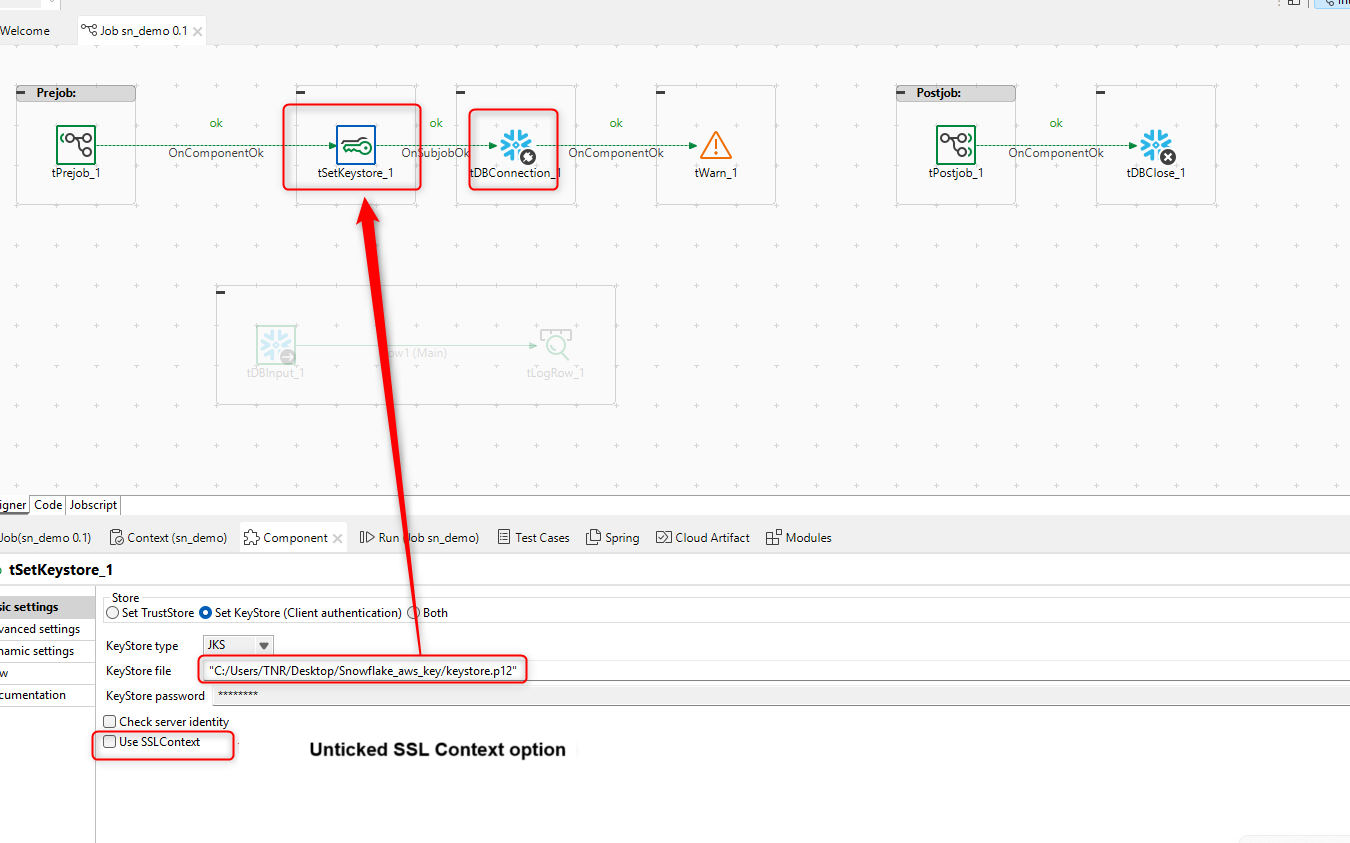
Task: Select the tDBClose_1 component
Action: (1156, 145)
